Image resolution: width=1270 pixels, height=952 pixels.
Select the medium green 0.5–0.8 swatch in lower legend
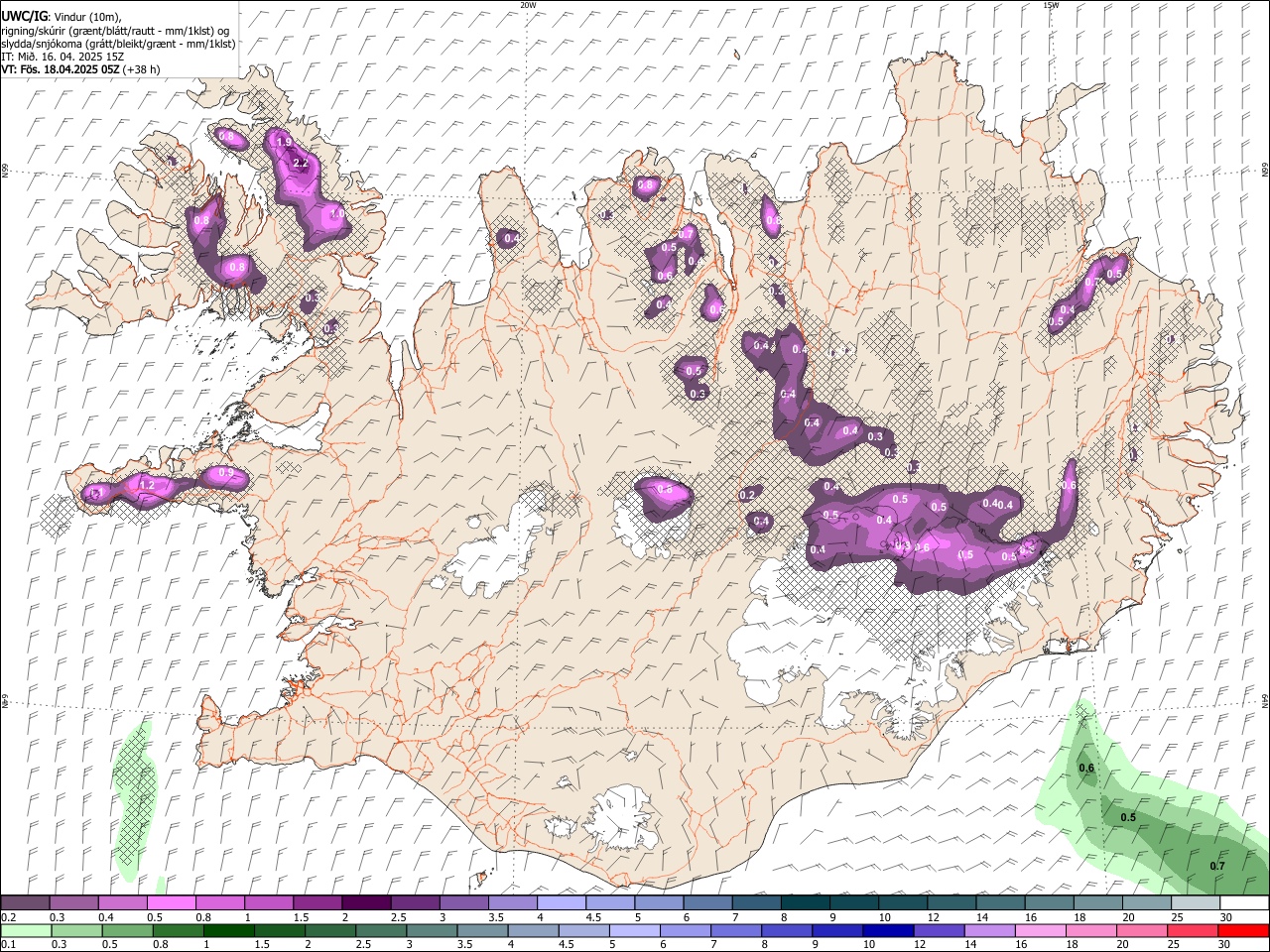click(x=127, y=931)
